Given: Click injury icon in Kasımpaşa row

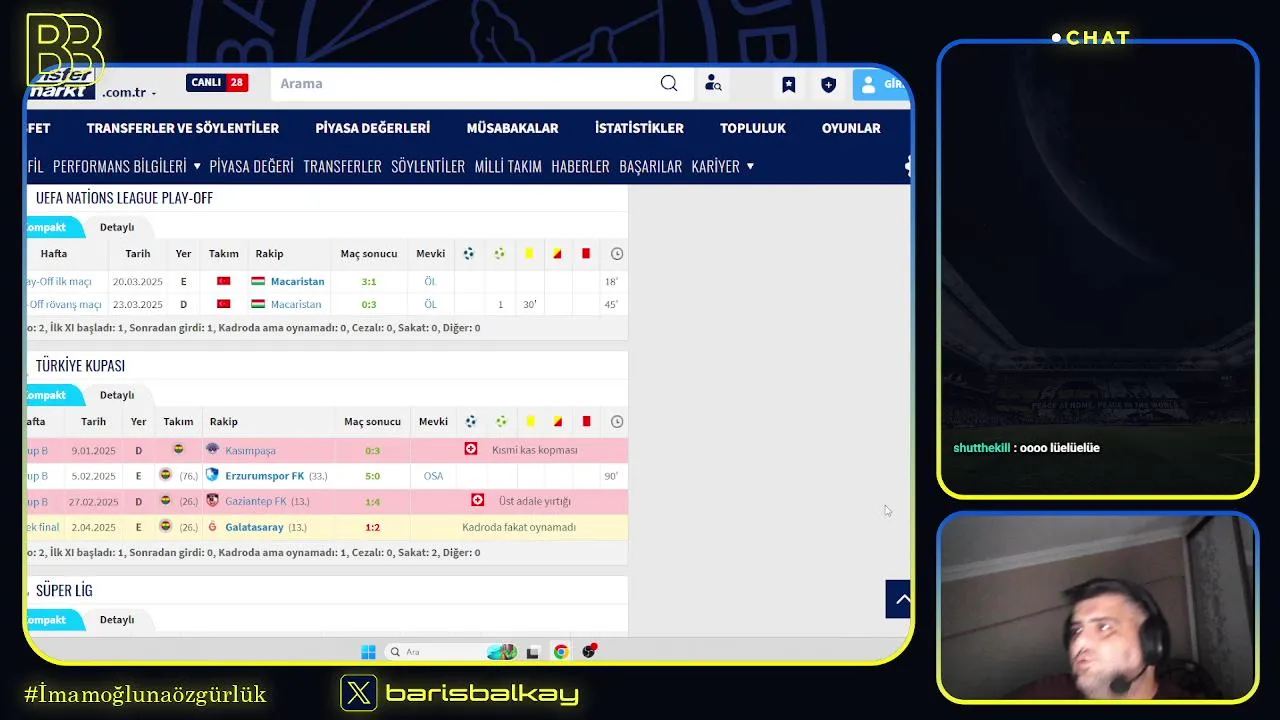Looking at the screenshot, I should click(471, 449).
